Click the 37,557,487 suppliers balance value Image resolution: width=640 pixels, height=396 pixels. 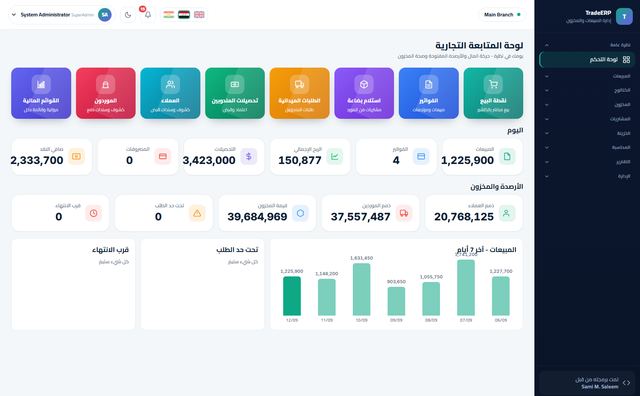click(361, 217)
